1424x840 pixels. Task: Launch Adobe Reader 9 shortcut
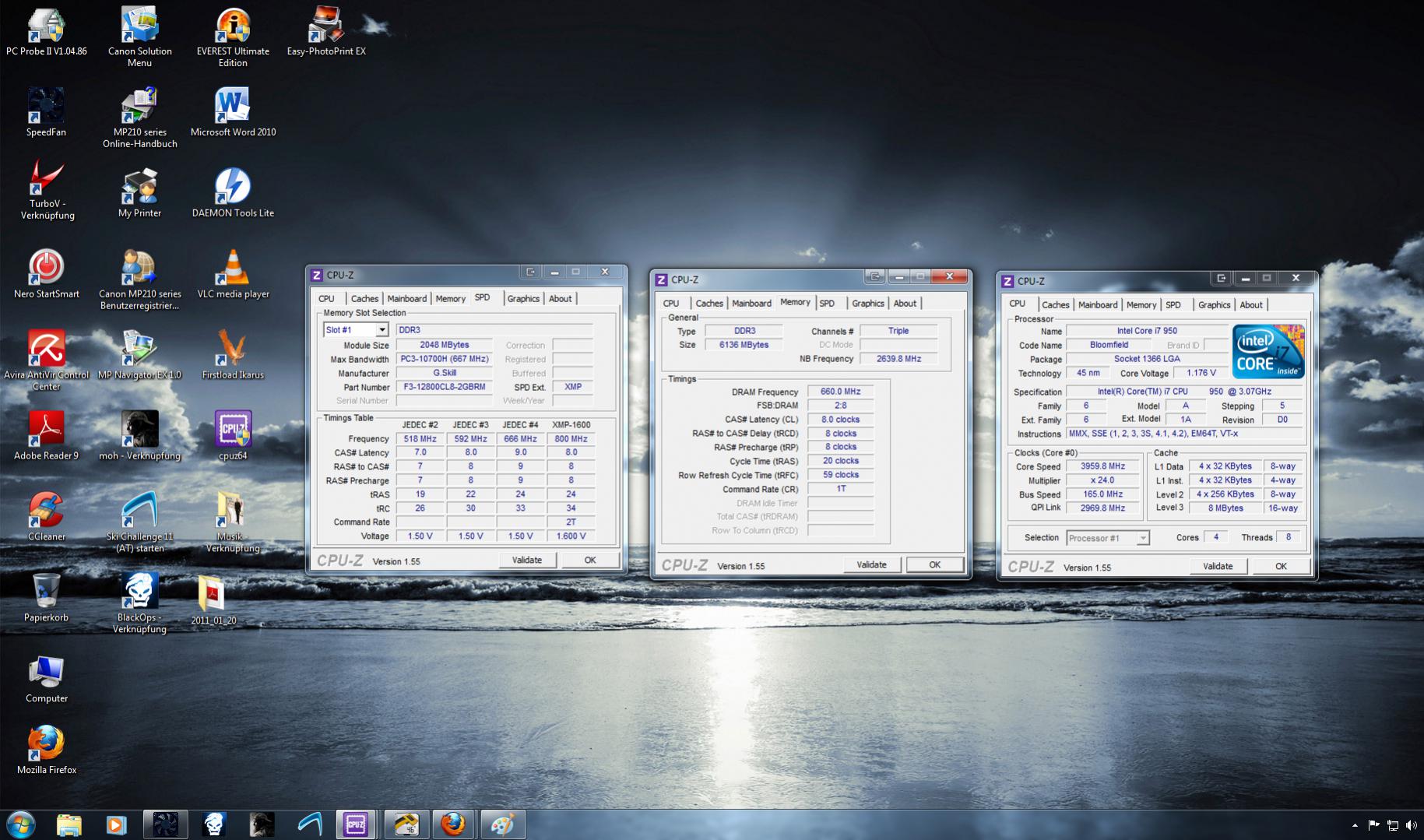click(47, 436)
